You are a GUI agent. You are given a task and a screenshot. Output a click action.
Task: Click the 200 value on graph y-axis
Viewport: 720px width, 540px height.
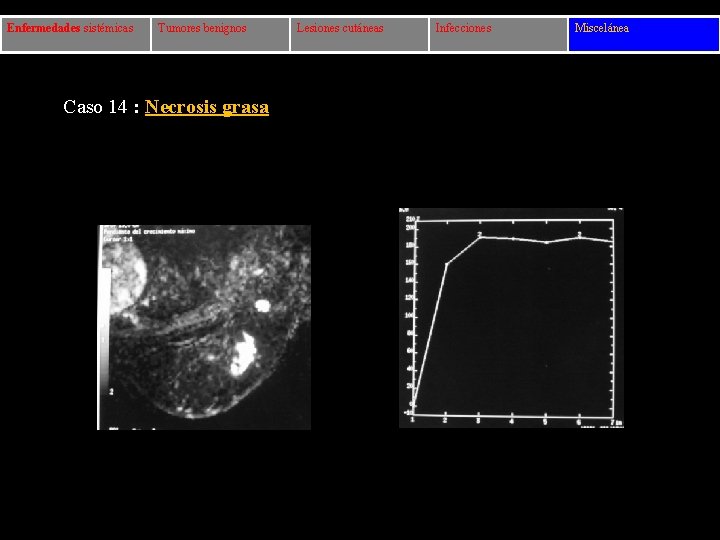(x=410, y=228)
